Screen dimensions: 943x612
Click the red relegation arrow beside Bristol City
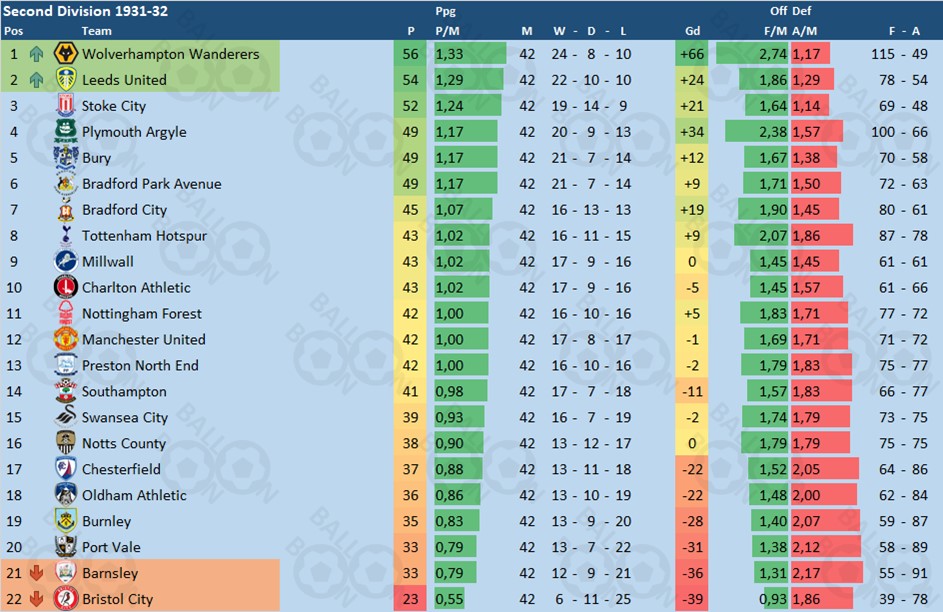click(x=37, y=599)
